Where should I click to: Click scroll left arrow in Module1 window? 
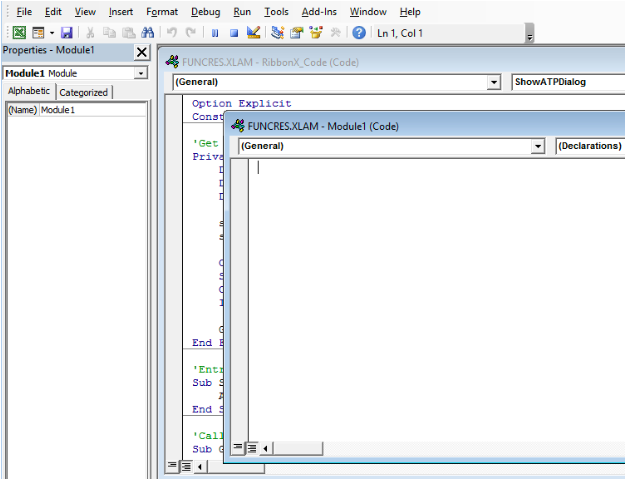click(265, 448)
